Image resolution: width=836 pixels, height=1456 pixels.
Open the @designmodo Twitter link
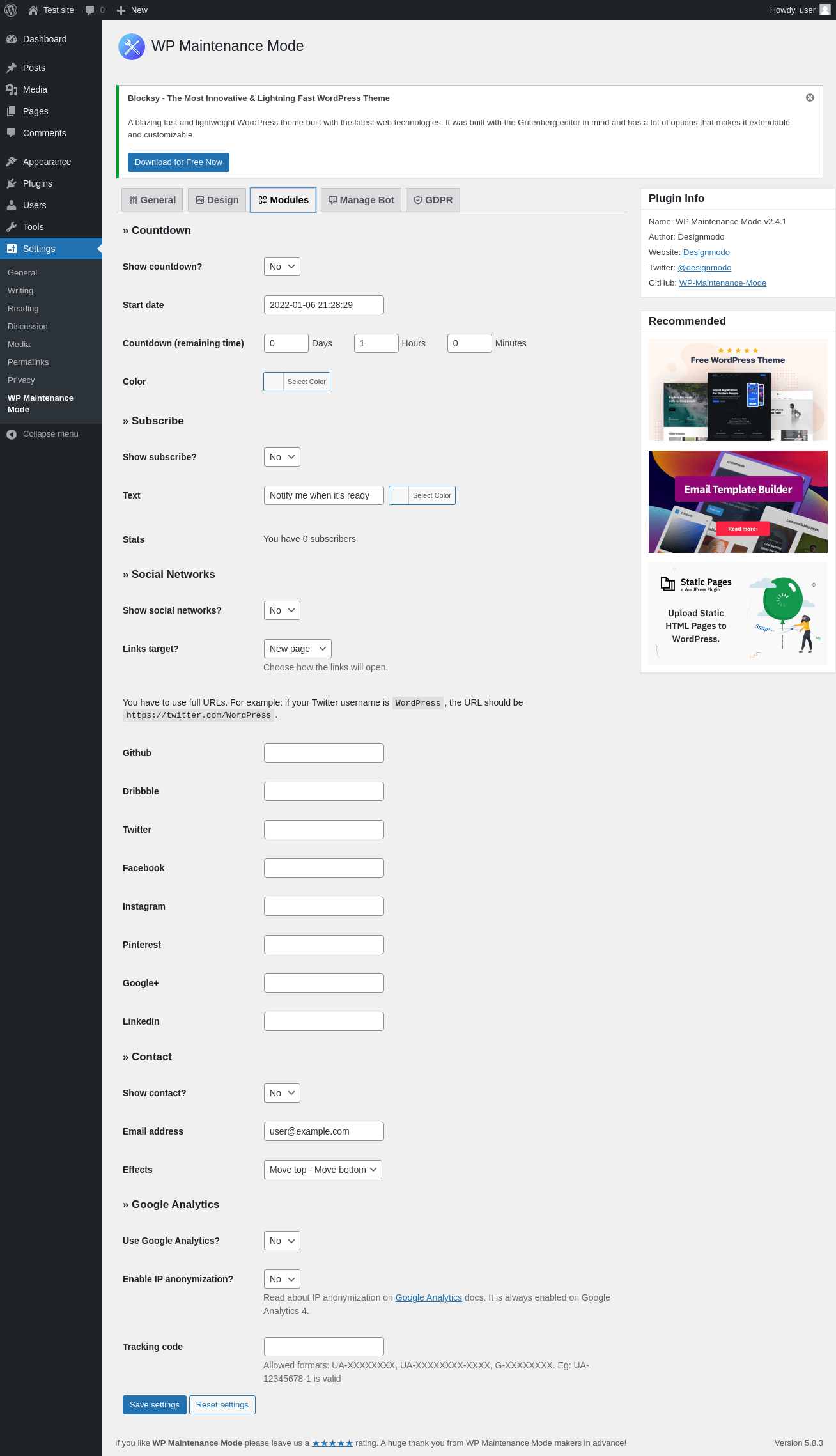pyautogui.click(x=704, y=268)
